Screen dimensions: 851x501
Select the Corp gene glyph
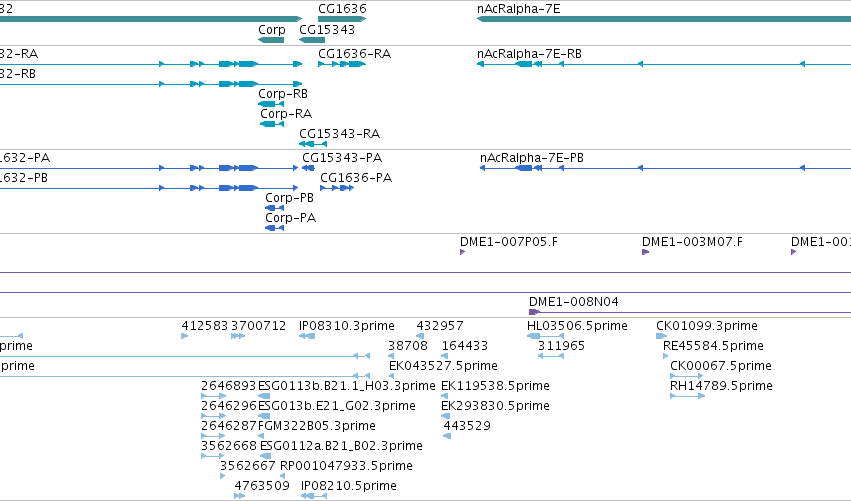pos(271,40)
